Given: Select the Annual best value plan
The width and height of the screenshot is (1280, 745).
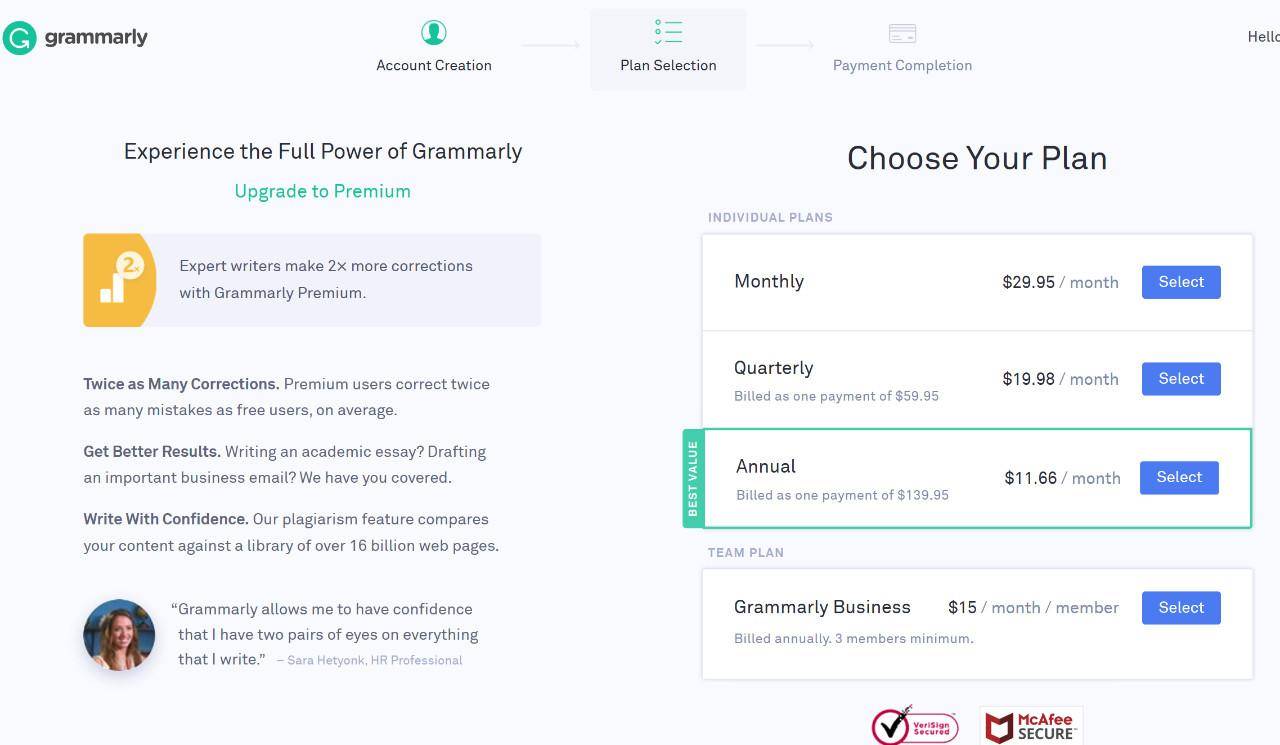Looking at the screenshot, I should tap(1179, 478).
